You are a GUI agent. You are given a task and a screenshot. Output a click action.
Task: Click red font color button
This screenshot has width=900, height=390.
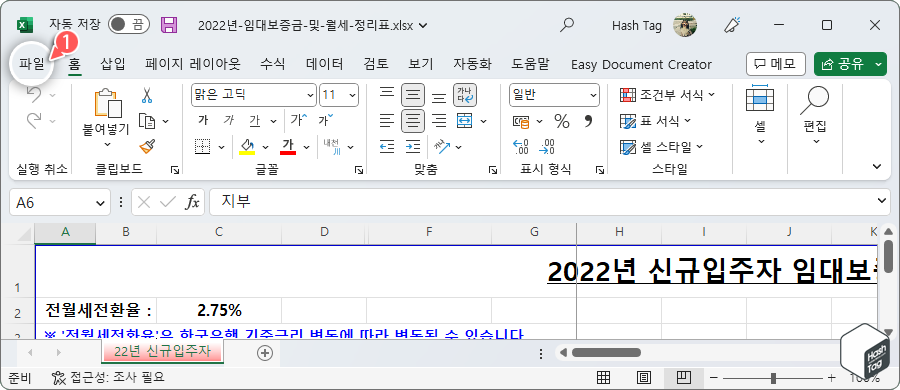[288, 147]
